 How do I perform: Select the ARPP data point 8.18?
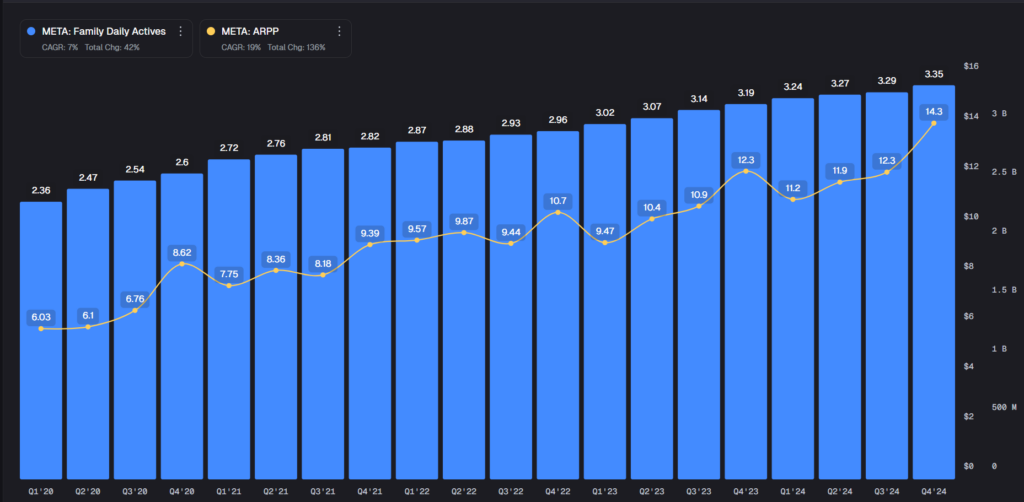[x=323, y=275]
